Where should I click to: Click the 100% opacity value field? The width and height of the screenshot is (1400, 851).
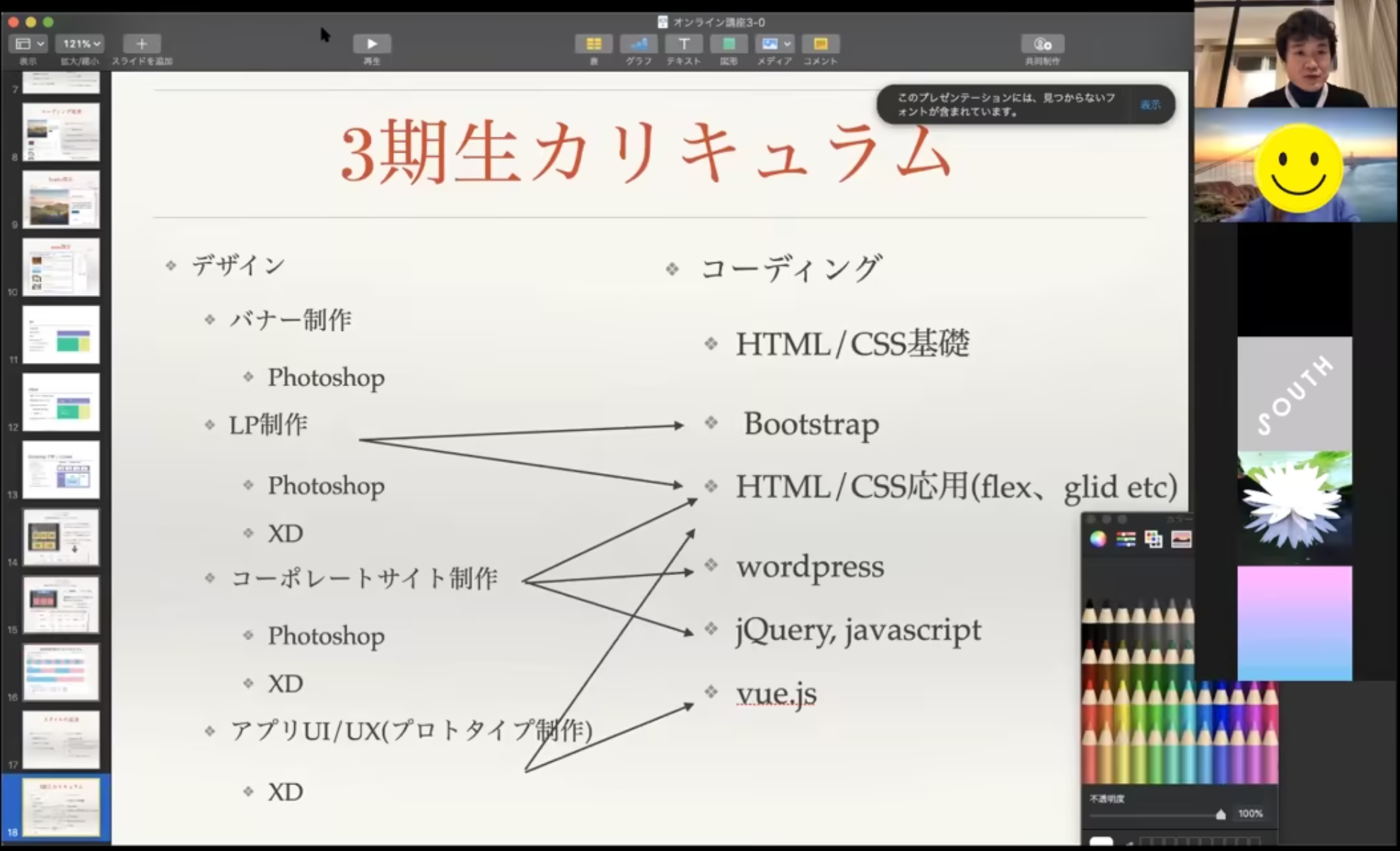coord(1250,814)
